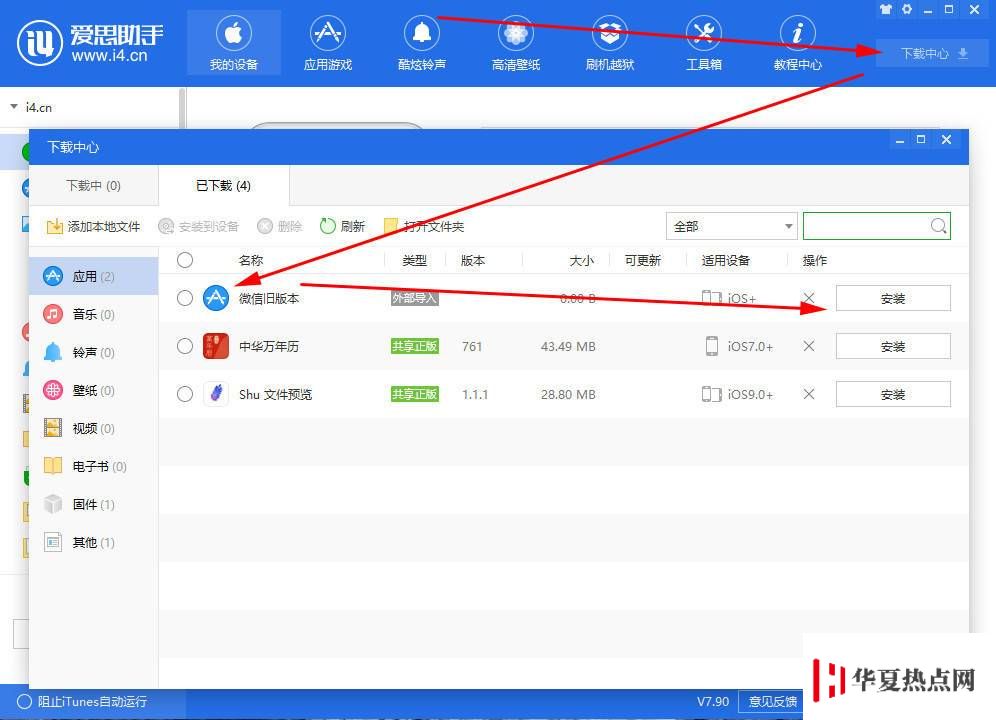
Task: Sort by 适用设备 column header
Action: [725, 260]
